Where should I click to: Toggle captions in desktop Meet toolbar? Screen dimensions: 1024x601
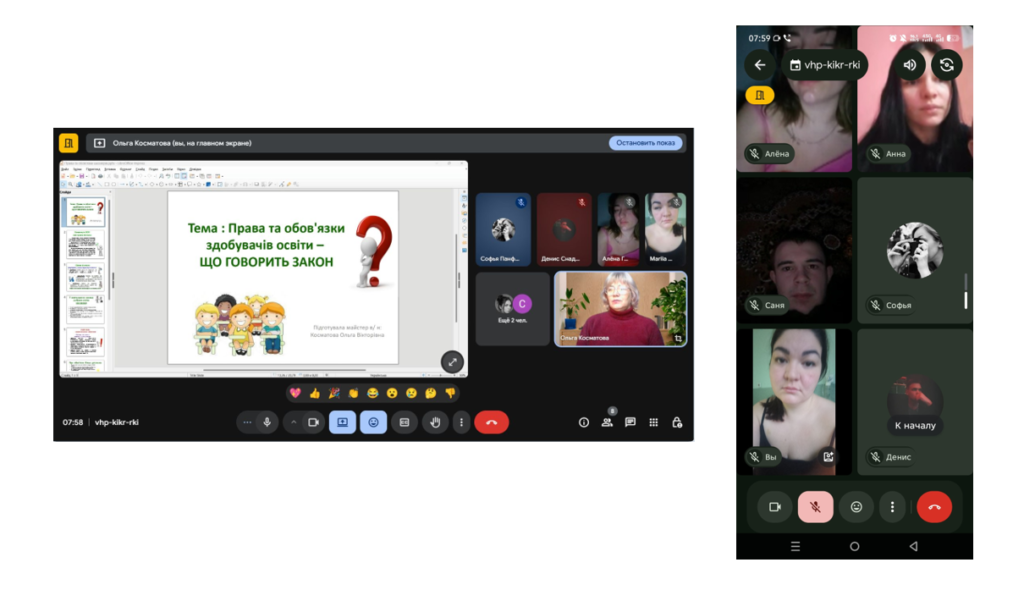pos(404,422)
